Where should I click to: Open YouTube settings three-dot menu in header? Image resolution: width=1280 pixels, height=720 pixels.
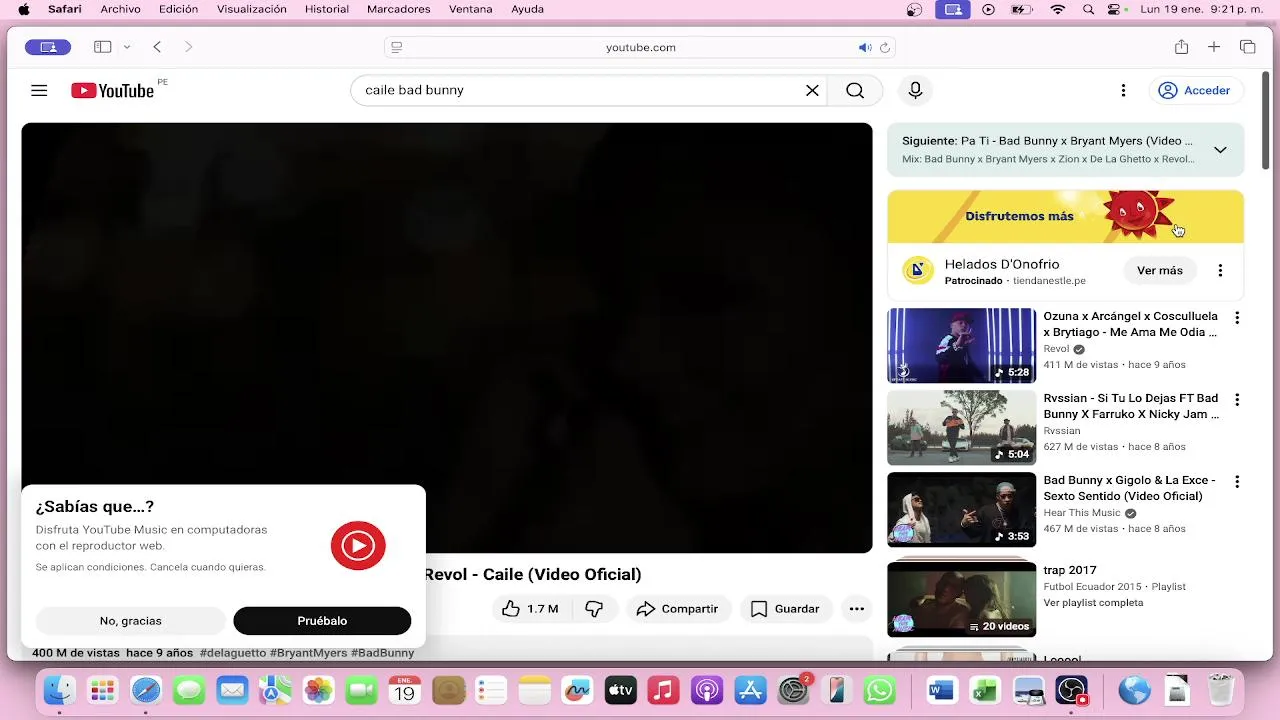[x=1123, y=90]
